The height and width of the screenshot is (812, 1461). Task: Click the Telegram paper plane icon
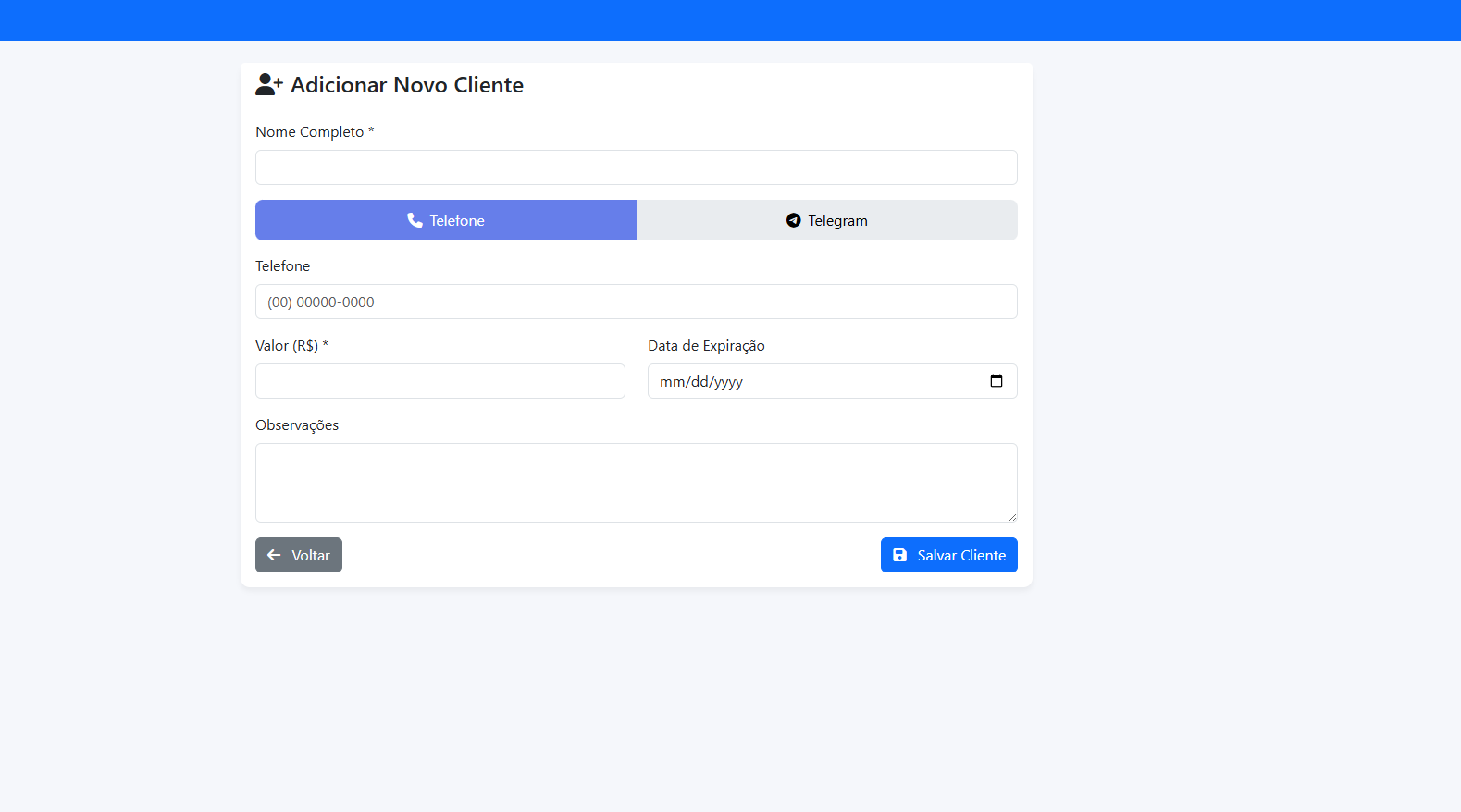[x=793, y=220]
